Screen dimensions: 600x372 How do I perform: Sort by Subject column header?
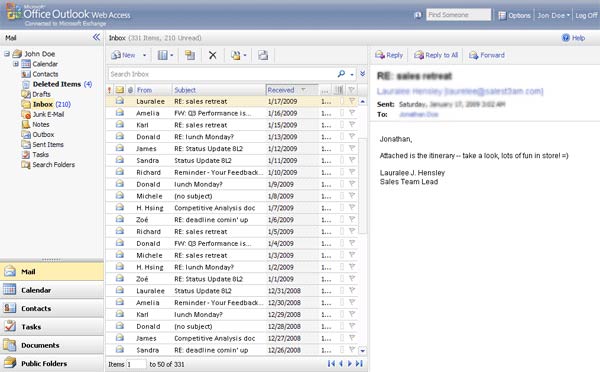click(x=219, y=90)
